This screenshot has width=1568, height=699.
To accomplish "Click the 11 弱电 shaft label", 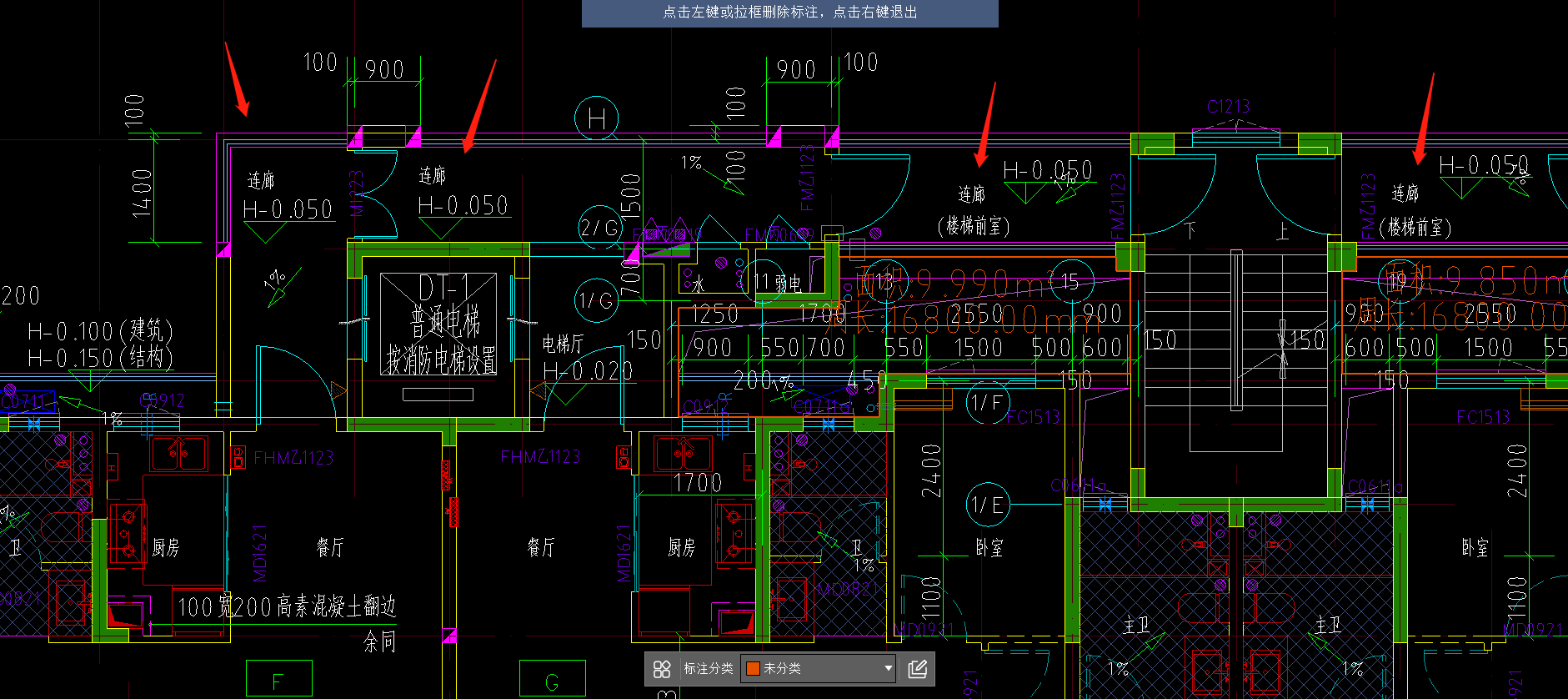I will click(x=777, y=283).
